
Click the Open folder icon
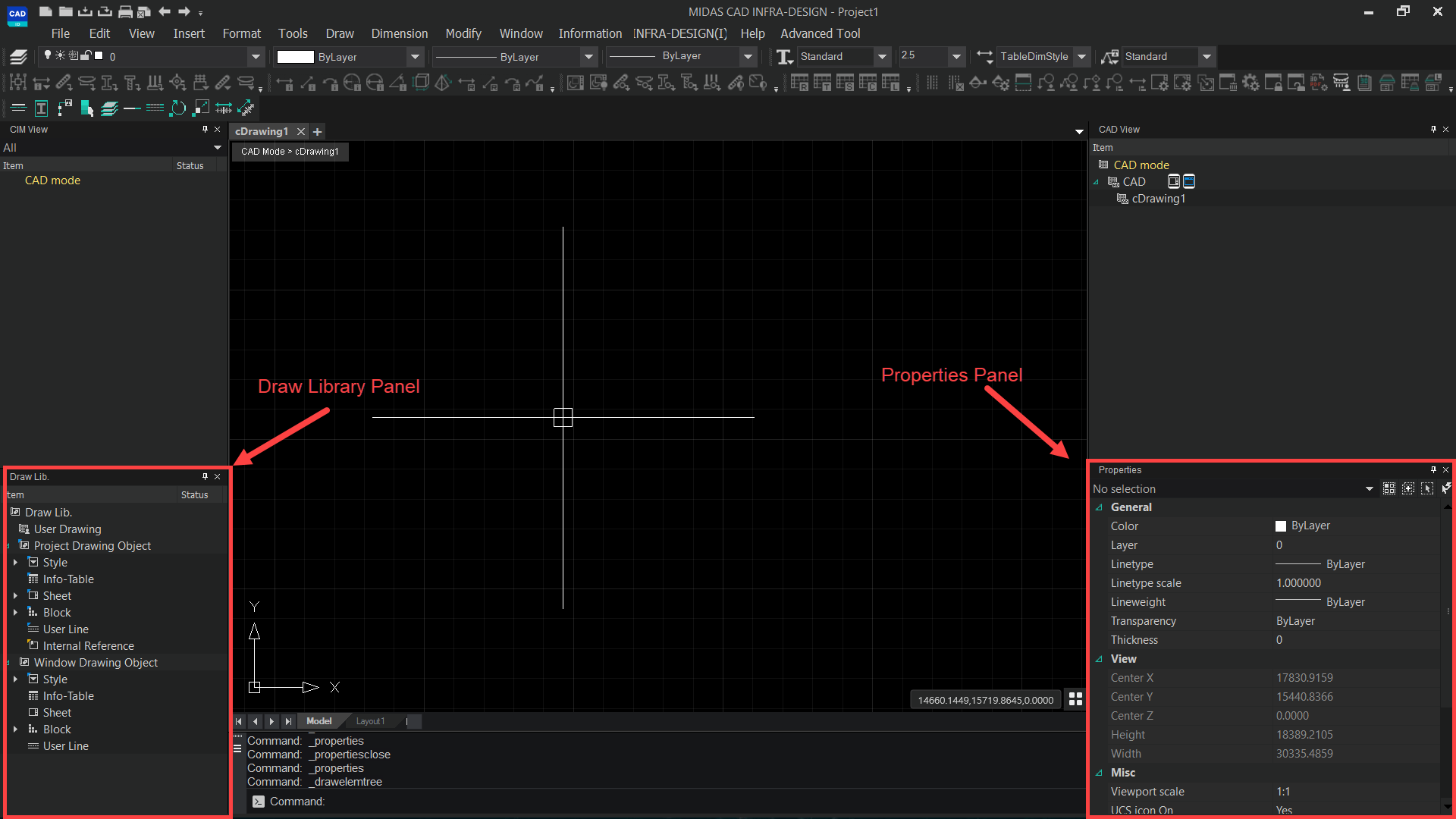(x=66, y=11)
